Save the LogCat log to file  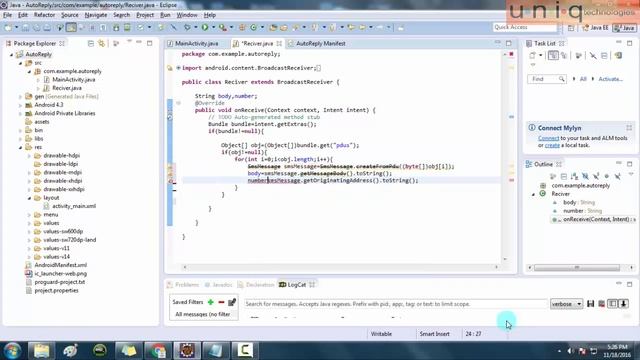click(590, 304)
